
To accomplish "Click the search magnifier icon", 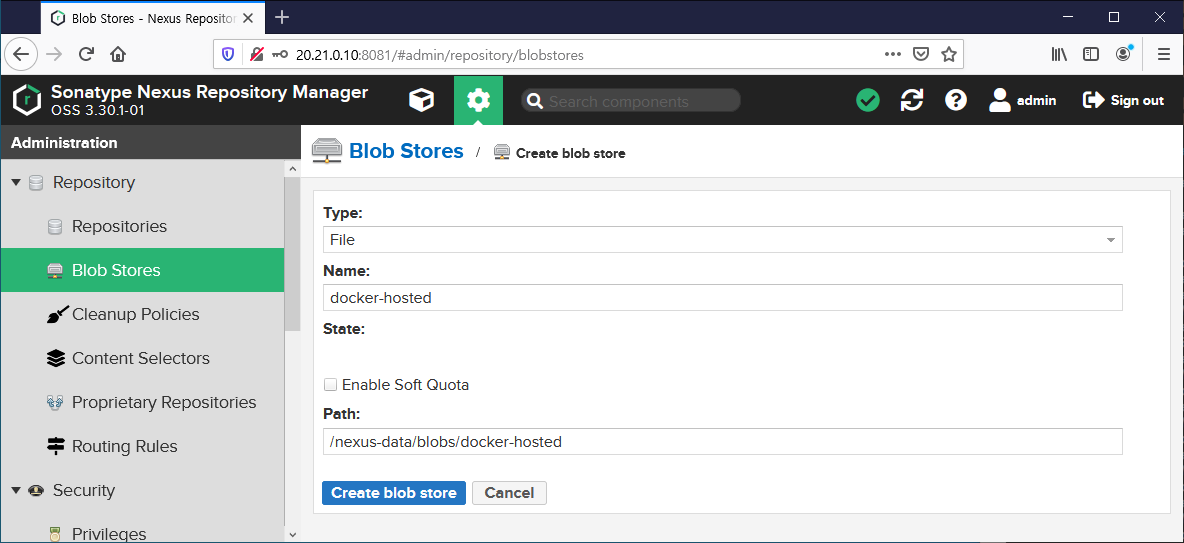I will pos(535,101).
